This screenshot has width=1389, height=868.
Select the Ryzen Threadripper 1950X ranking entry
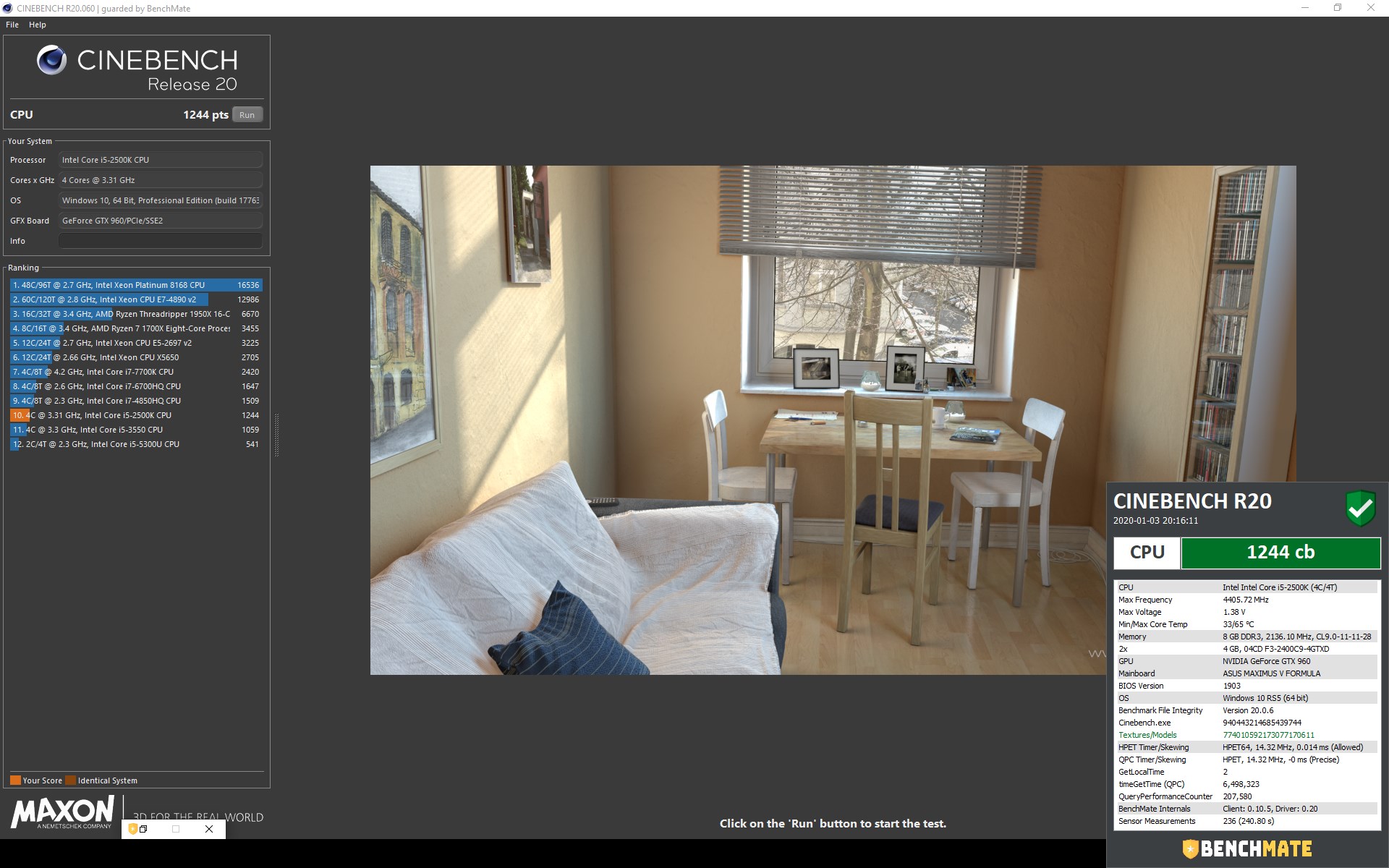pyautogui.click(x=136, y=314)
